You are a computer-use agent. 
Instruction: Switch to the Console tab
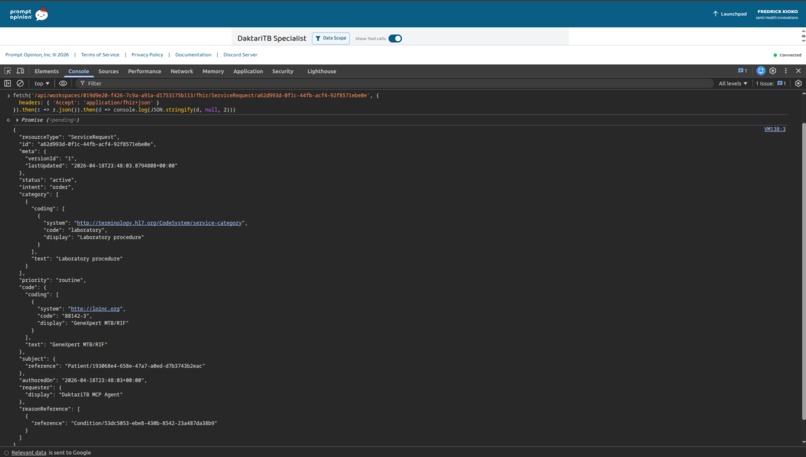pos(79,71)
